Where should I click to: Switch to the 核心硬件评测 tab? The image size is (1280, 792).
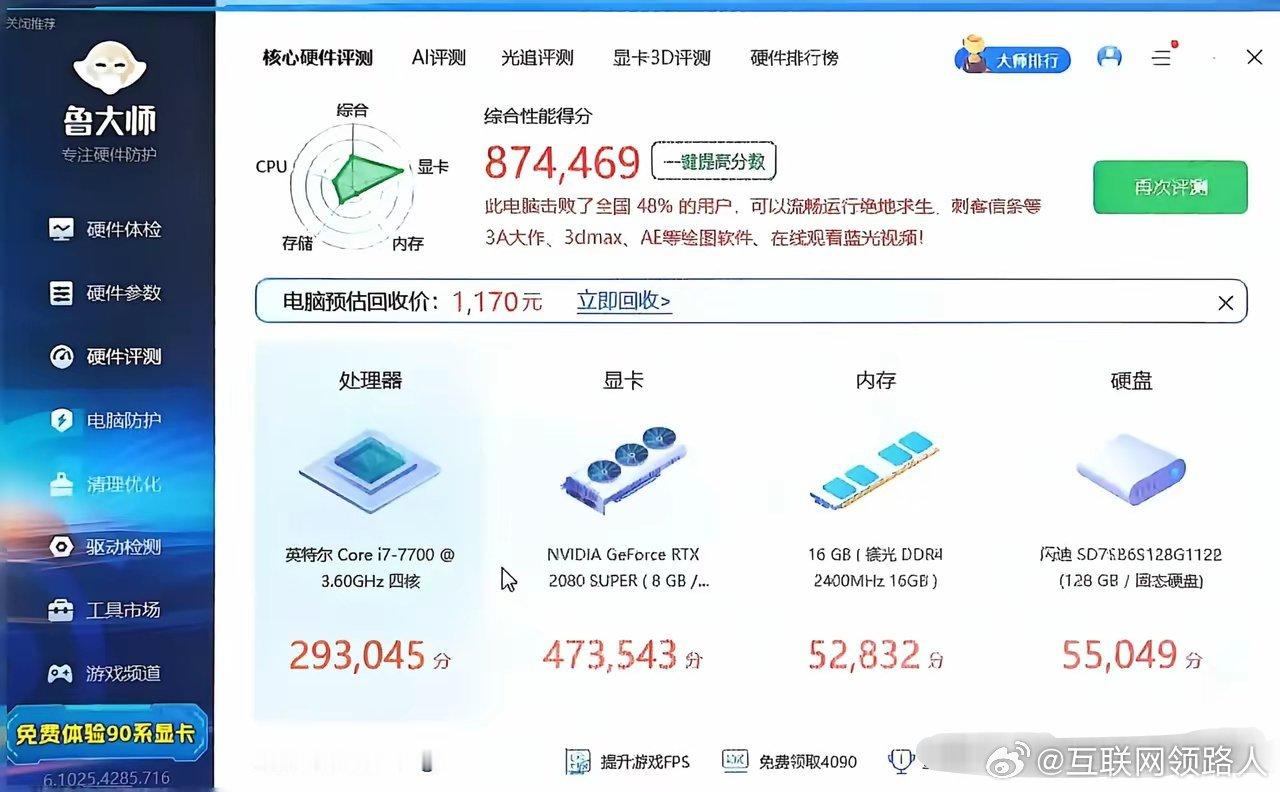[317, 58]
